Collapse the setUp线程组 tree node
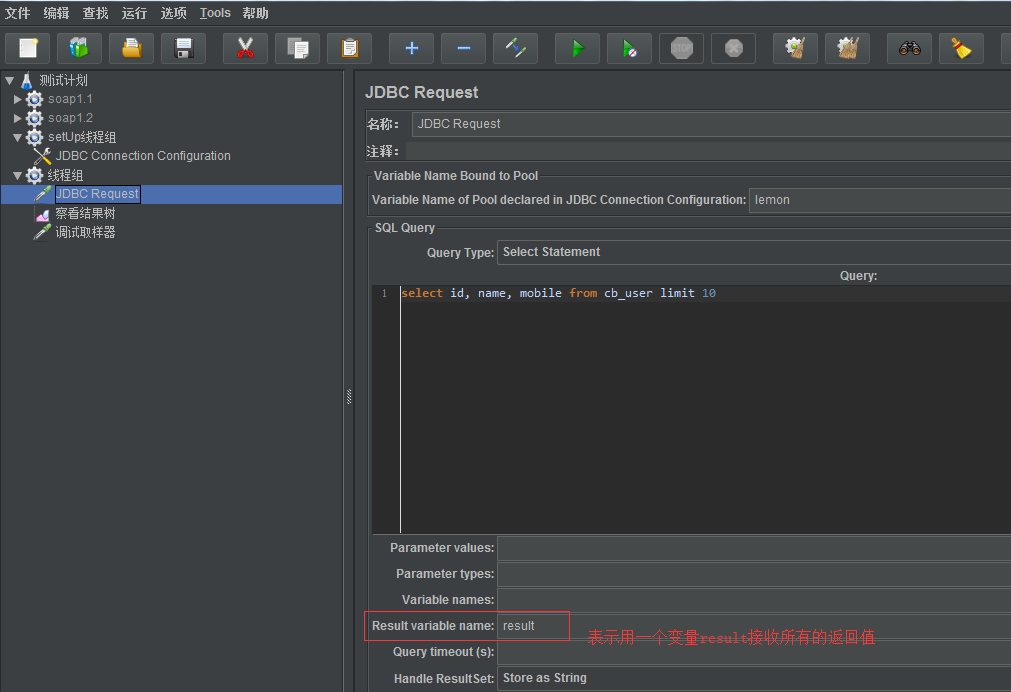Screen dimensions: 1011x692 click(x=18, y=137)
